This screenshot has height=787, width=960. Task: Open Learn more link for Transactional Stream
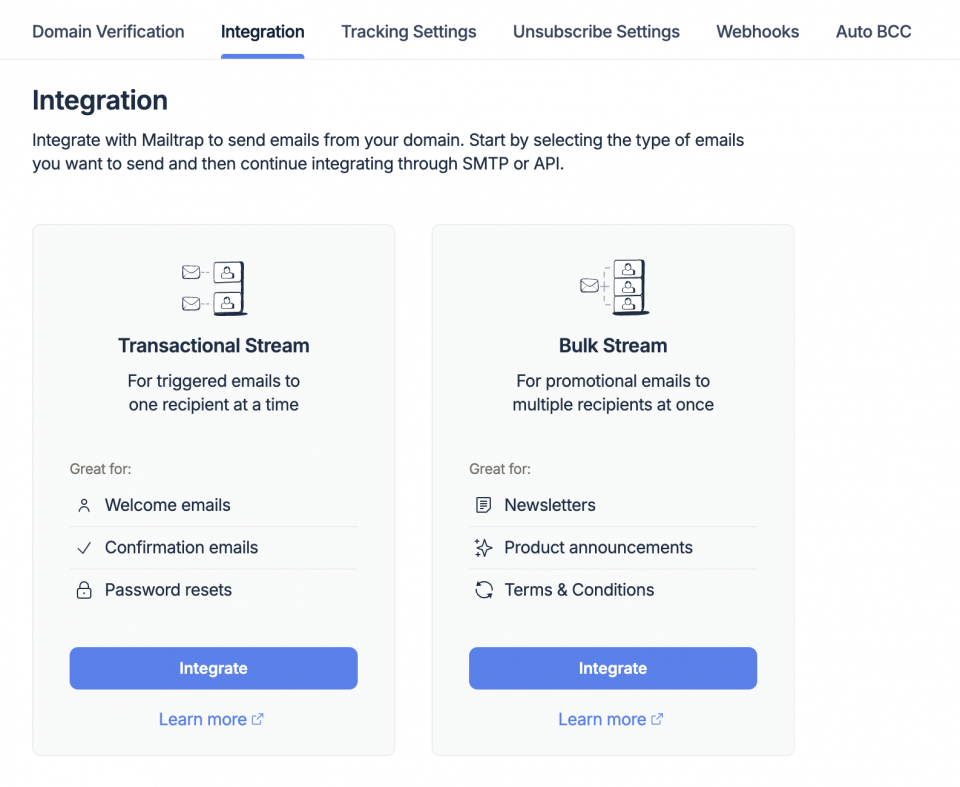(x=211, y=719)
